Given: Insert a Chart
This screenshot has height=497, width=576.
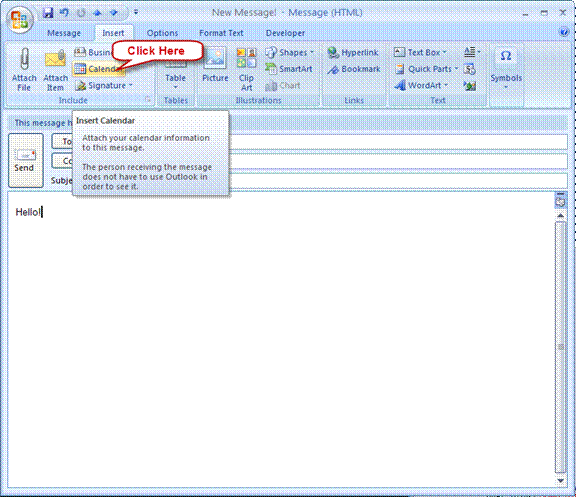Looking at the screenshot, I should (x=283, y=86).
